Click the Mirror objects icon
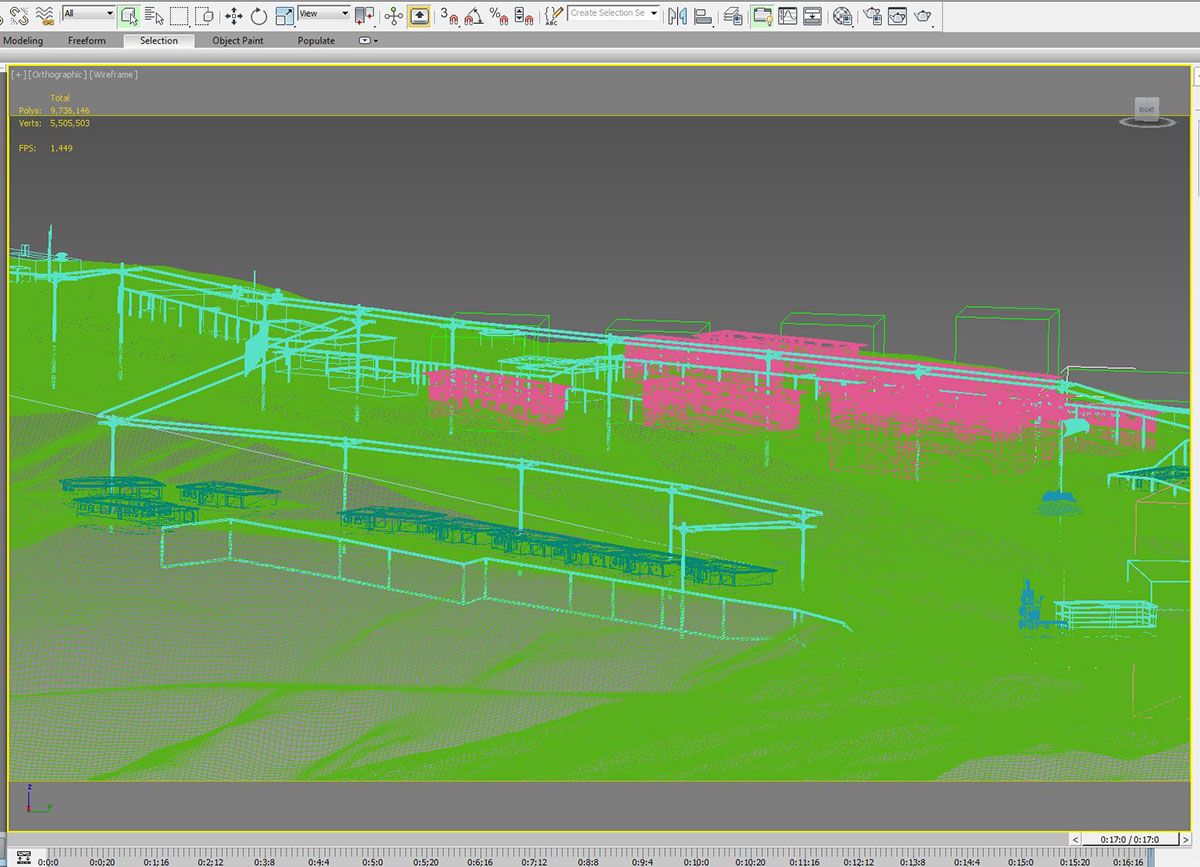Image resolution: width=1200 pixels, height=867 pixels. 678,15
